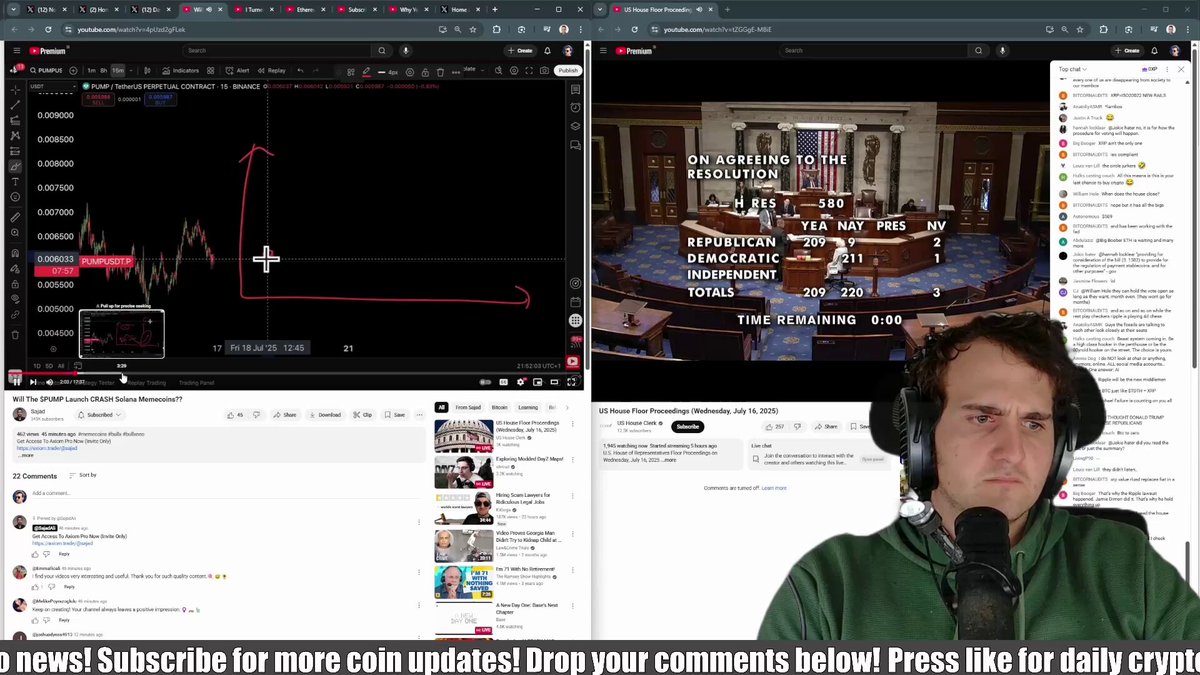Click search magnifier button in left YouTube window

[x=382, y=50]
